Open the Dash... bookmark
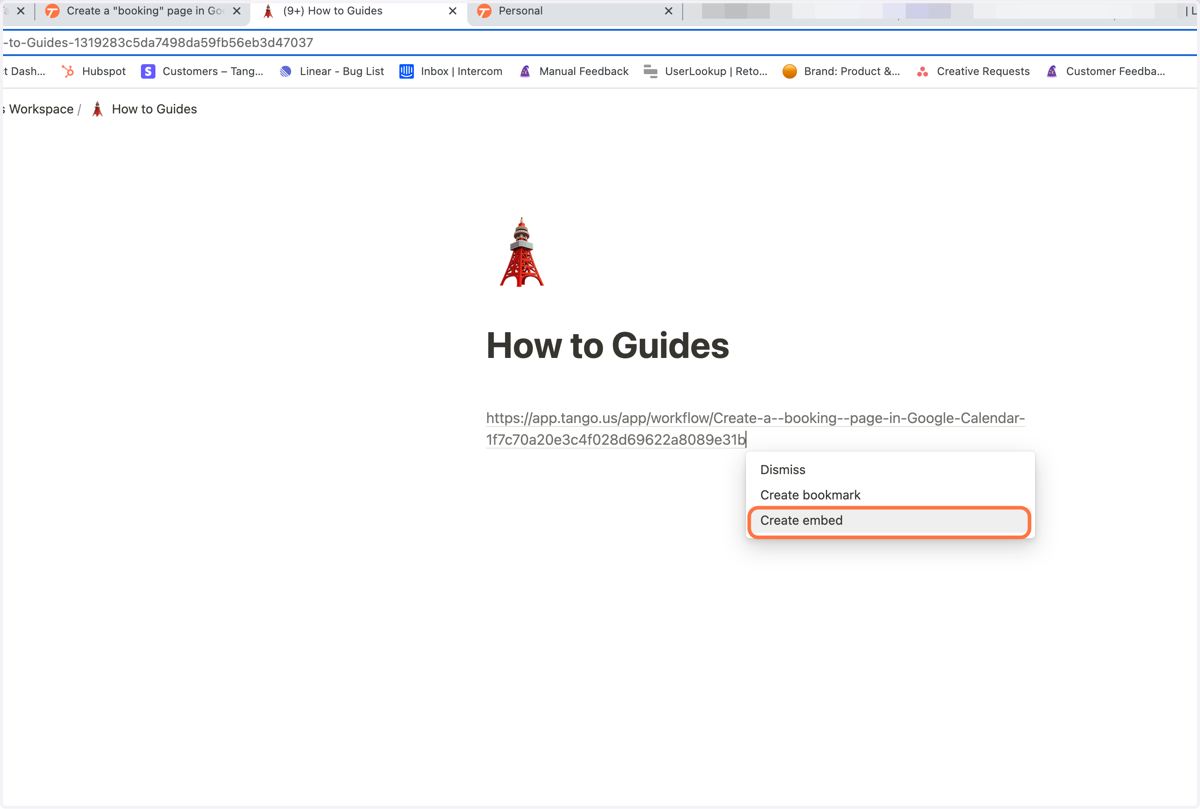 coord(24,71)
